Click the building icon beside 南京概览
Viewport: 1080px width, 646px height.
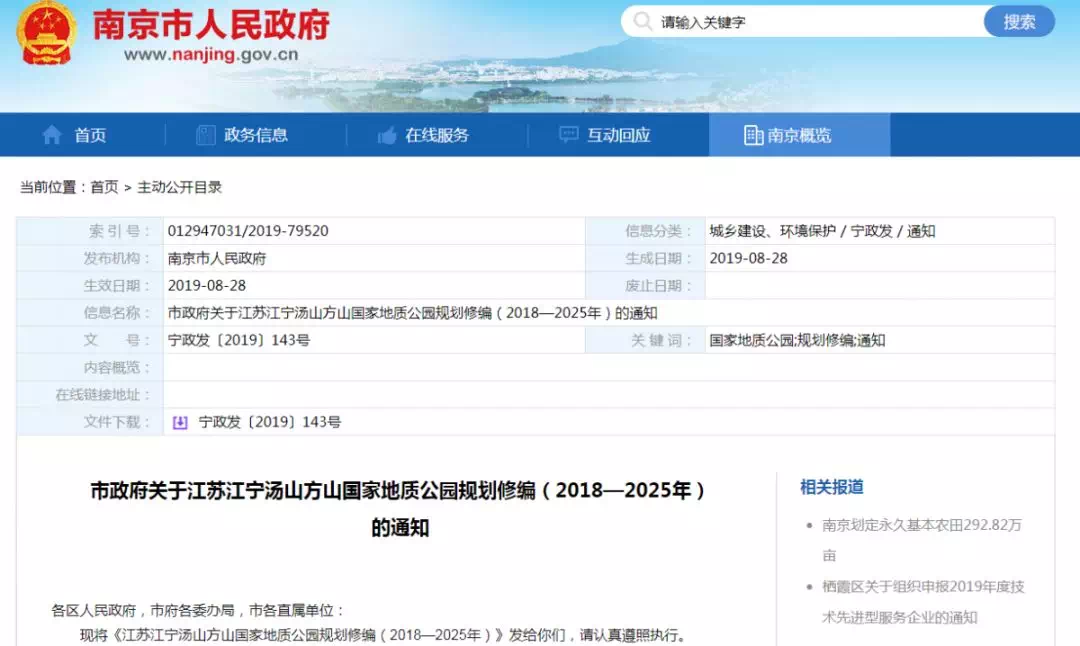pyautogui.click(x=753, y=135)
